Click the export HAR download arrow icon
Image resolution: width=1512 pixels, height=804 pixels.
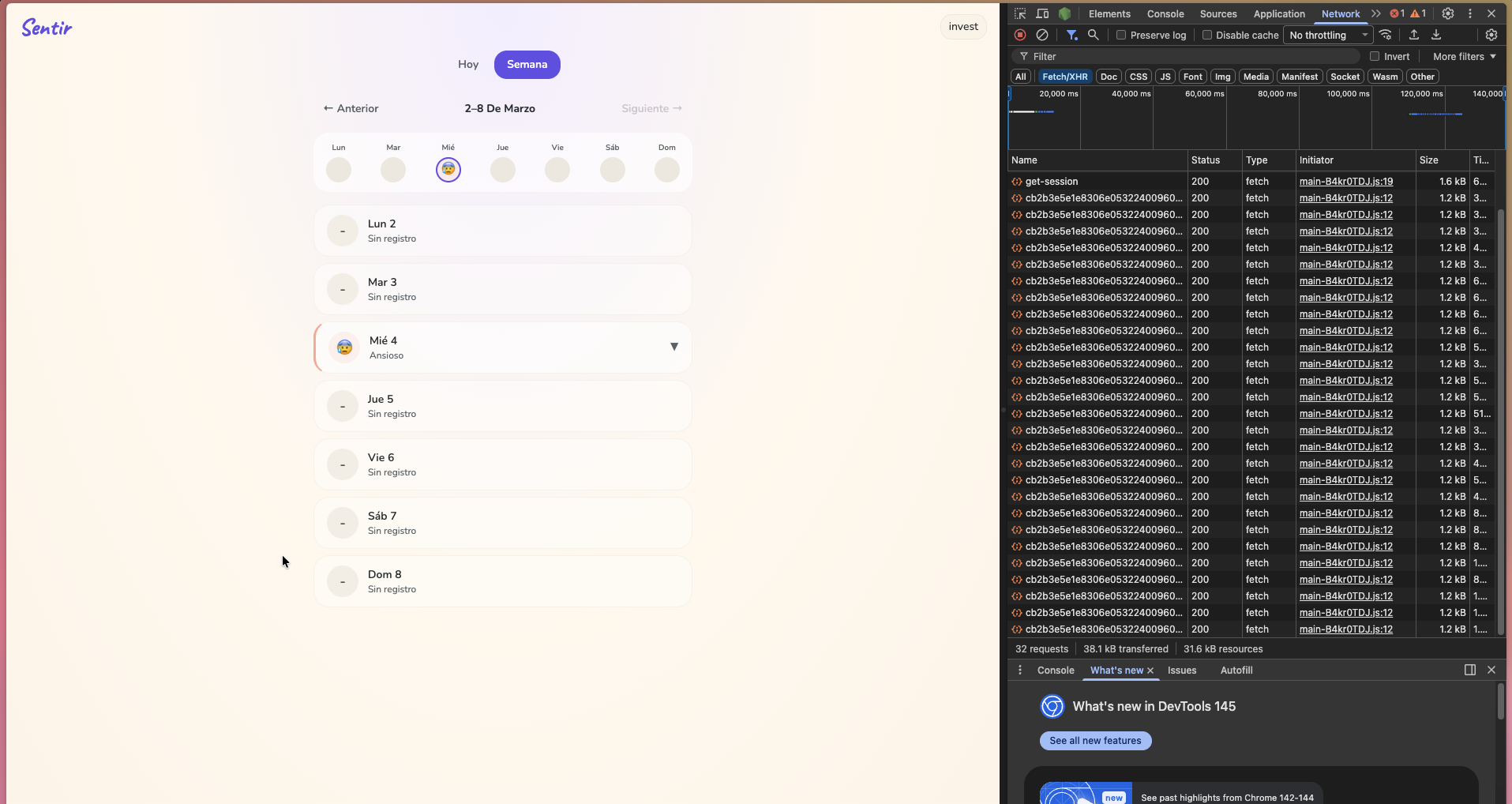click(x=1436, y=35)
